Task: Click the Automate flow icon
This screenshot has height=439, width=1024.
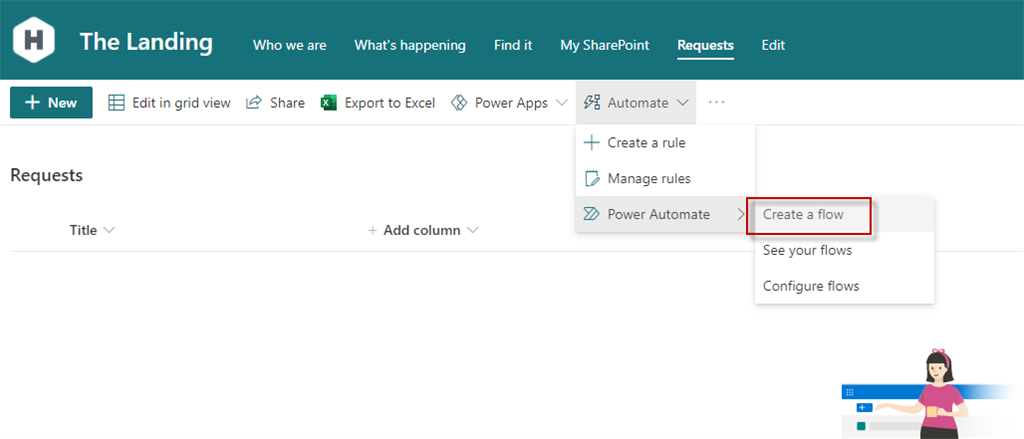Action: click(592, 103)
